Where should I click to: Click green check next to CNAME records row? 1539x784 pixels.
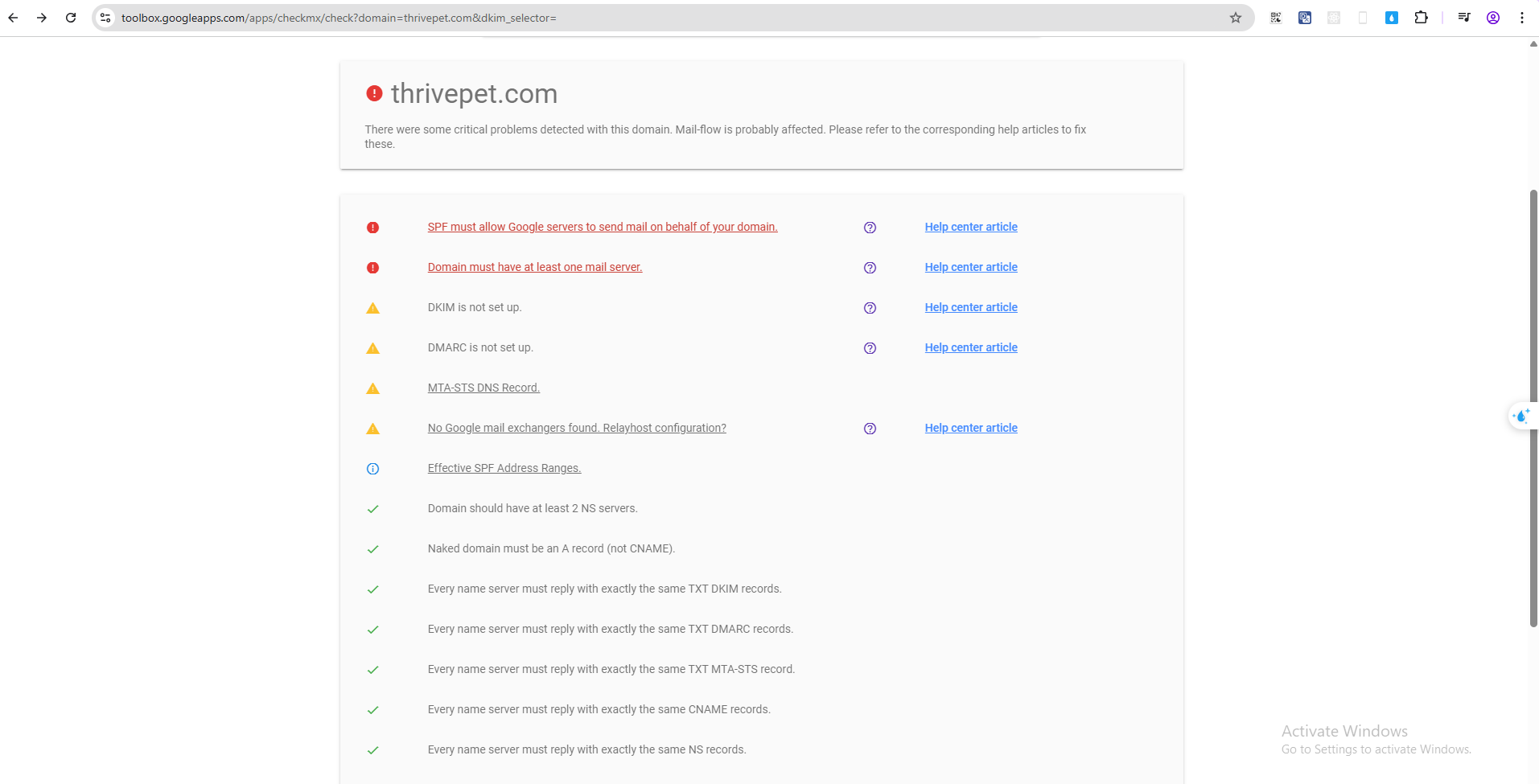point(372,710)
